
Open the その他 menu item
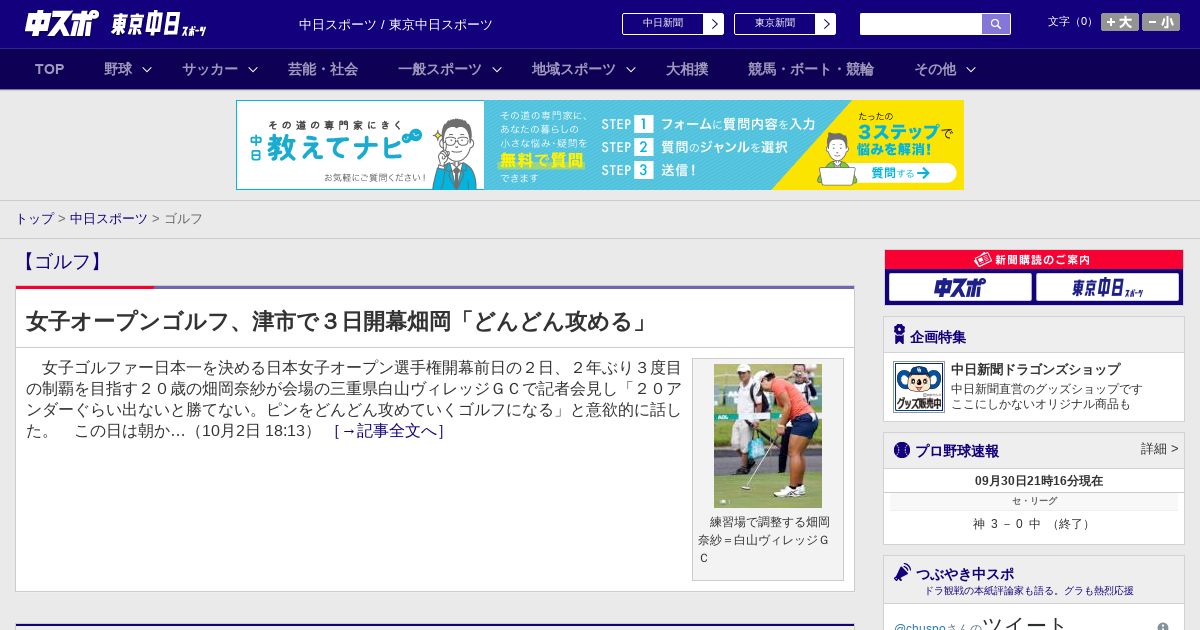pyautogui.click(x=935, y=69)
